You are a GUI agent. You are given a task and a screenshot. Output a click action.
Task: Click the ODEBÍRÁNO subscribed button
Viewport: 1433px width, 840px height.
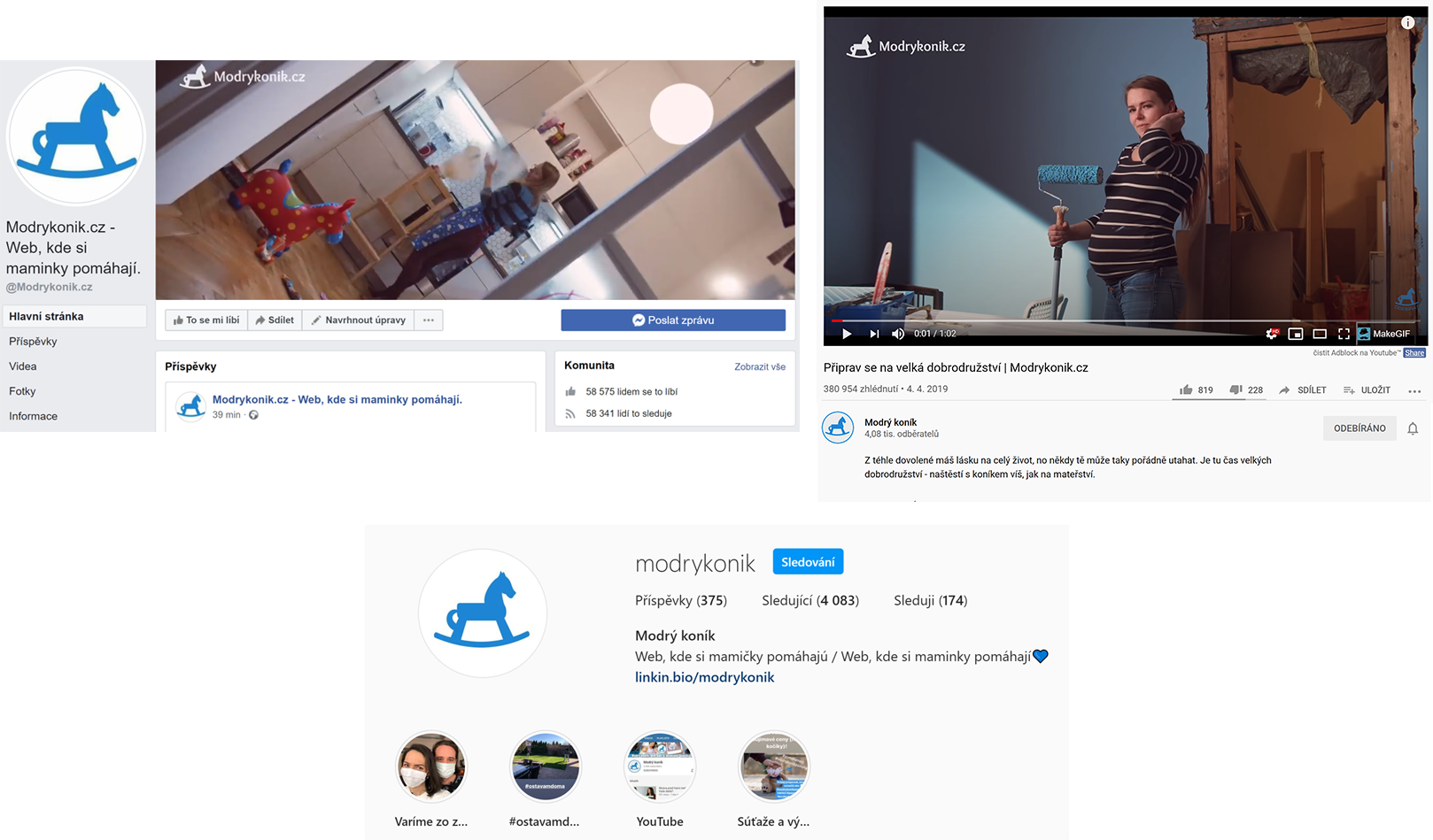pyautogui.click(x=1359, y=428)
